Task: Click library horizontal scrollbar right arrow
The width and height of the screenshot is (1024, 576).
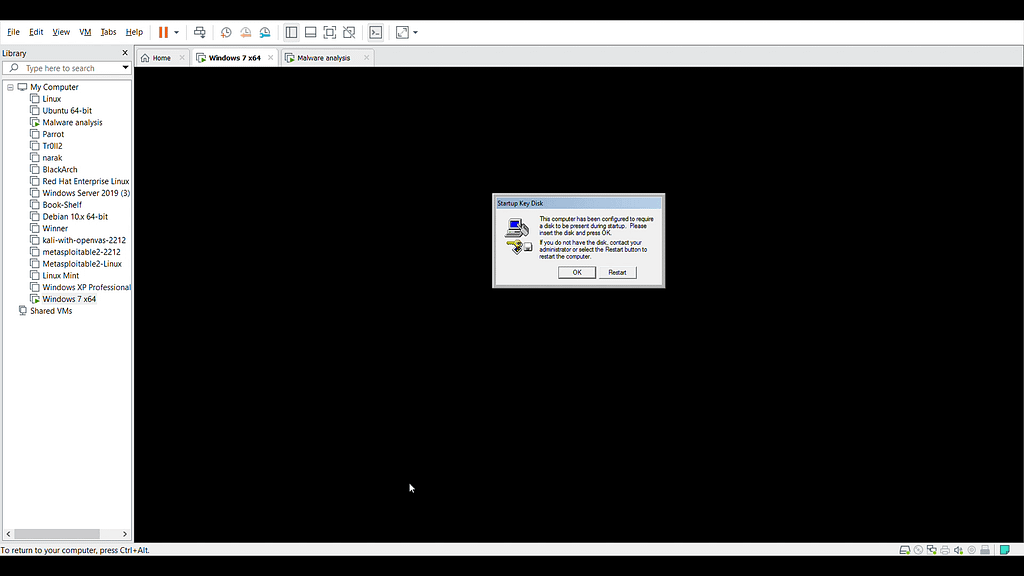Action: (125, 534)
